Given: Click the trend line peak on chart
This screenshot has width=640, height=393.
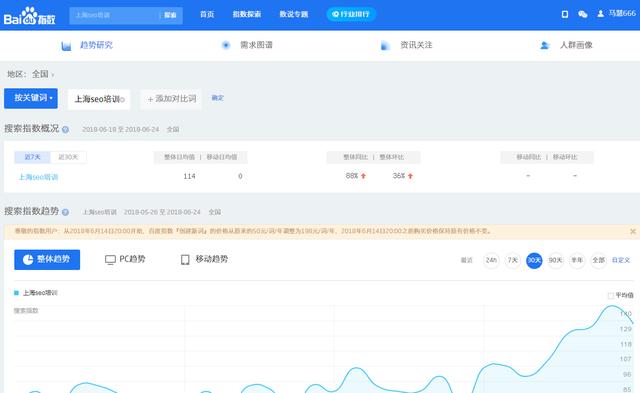Looking at the screenshot, I should click(611, 306).
